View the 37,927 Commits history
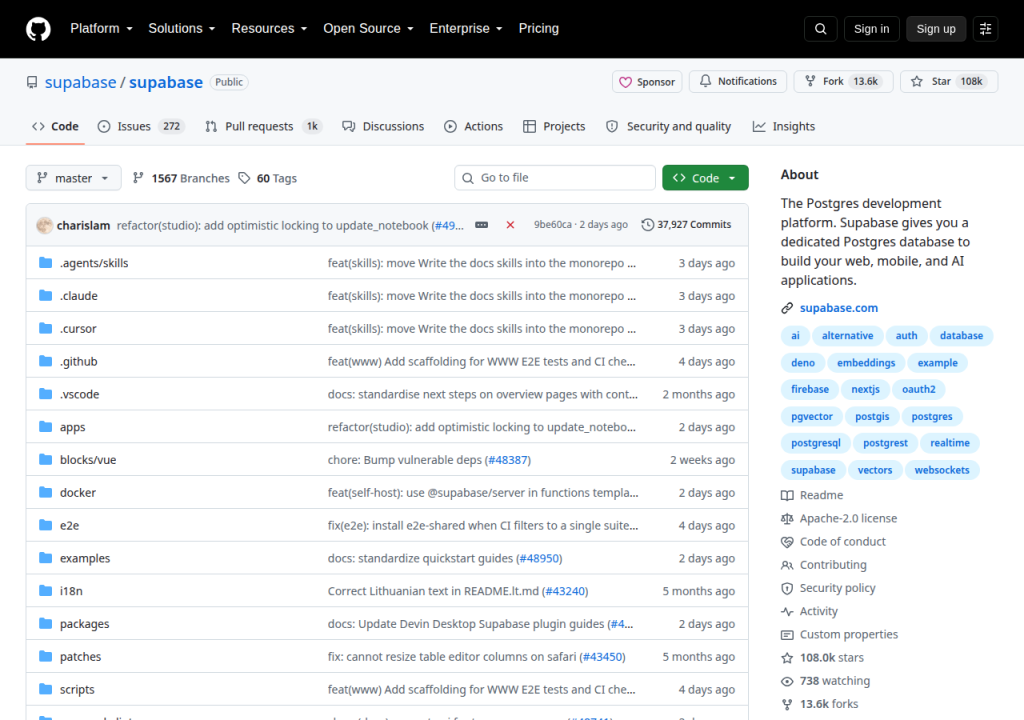 686,225
